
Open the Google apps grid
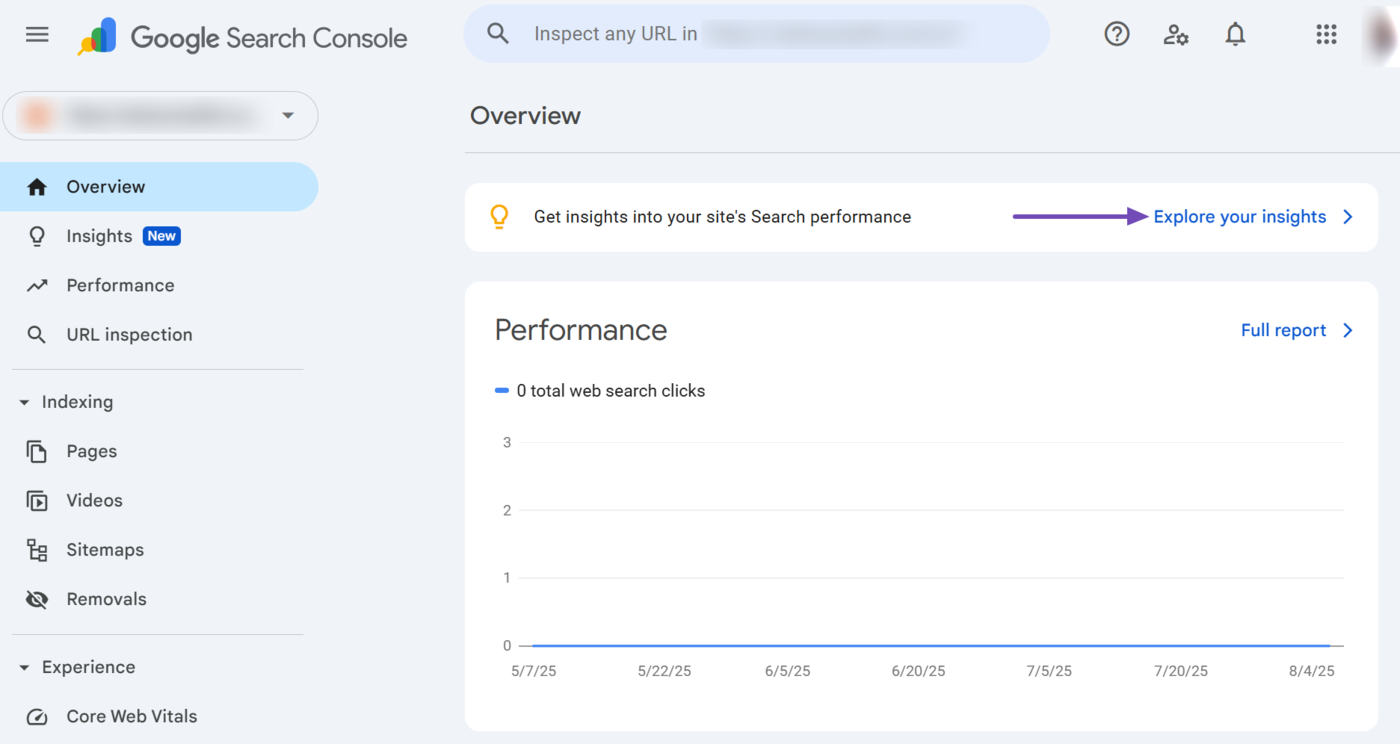click(x=1326, y=35)
